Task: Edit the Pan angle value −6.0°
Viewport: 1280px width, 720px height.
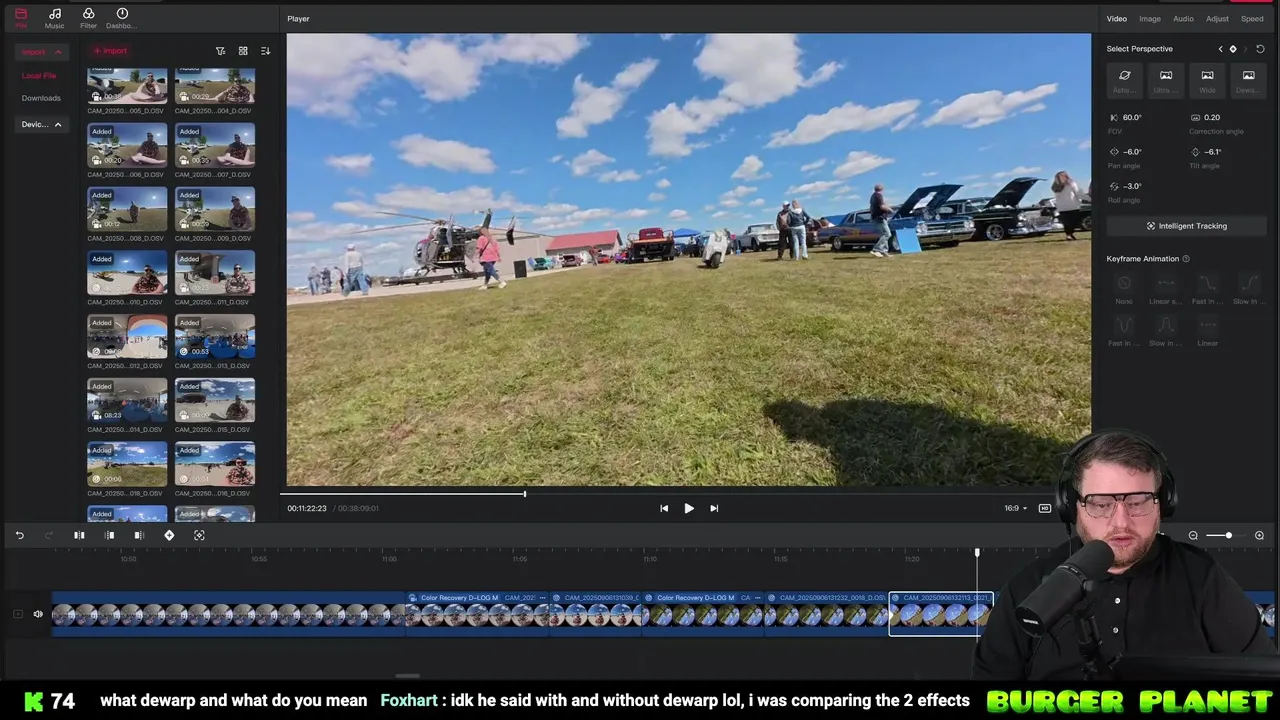Action: pos(1132,152)
